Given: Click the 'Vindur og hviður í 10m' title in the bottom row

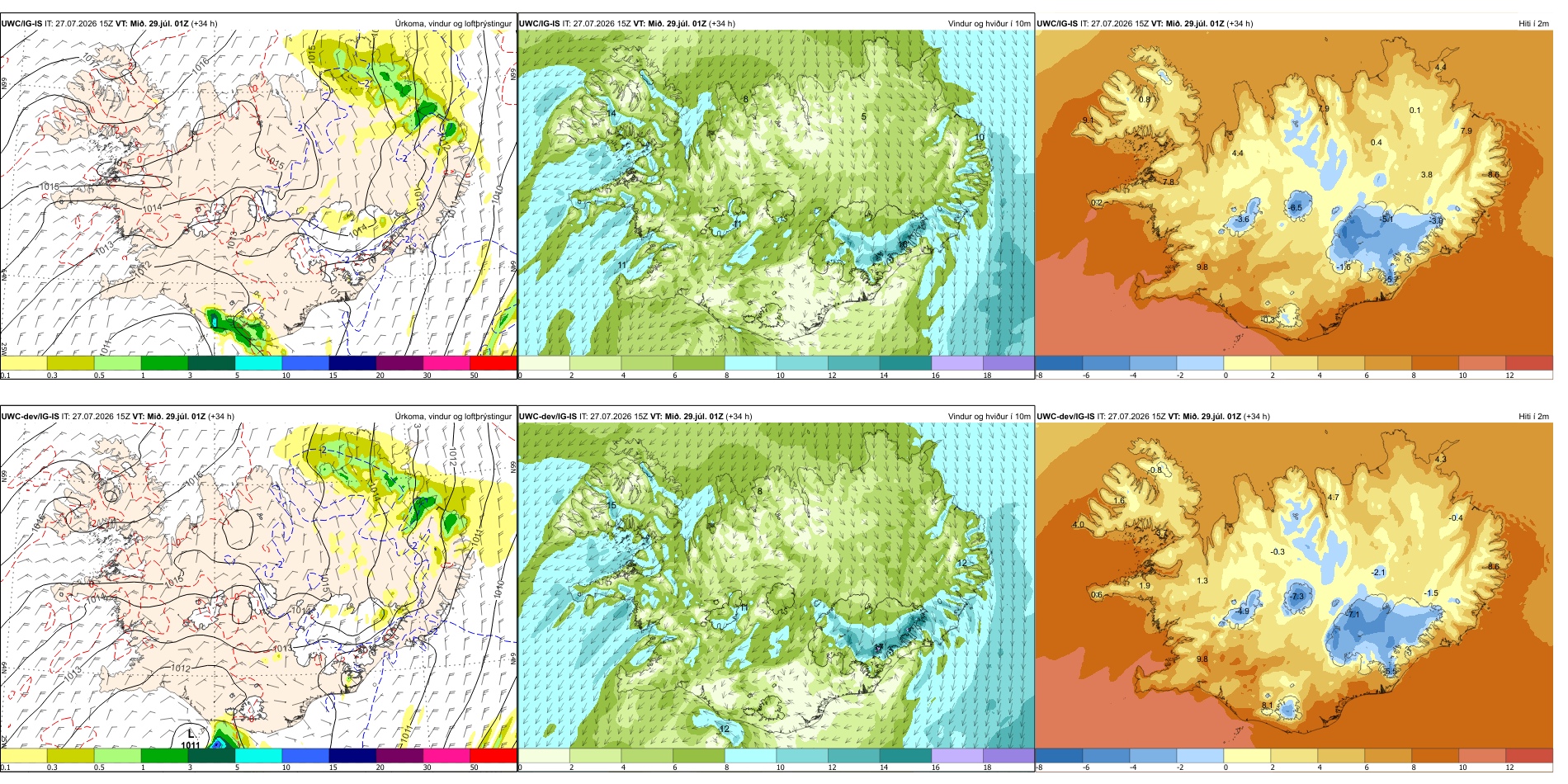Looking at the screenshot, I should [x=989, y=417].
